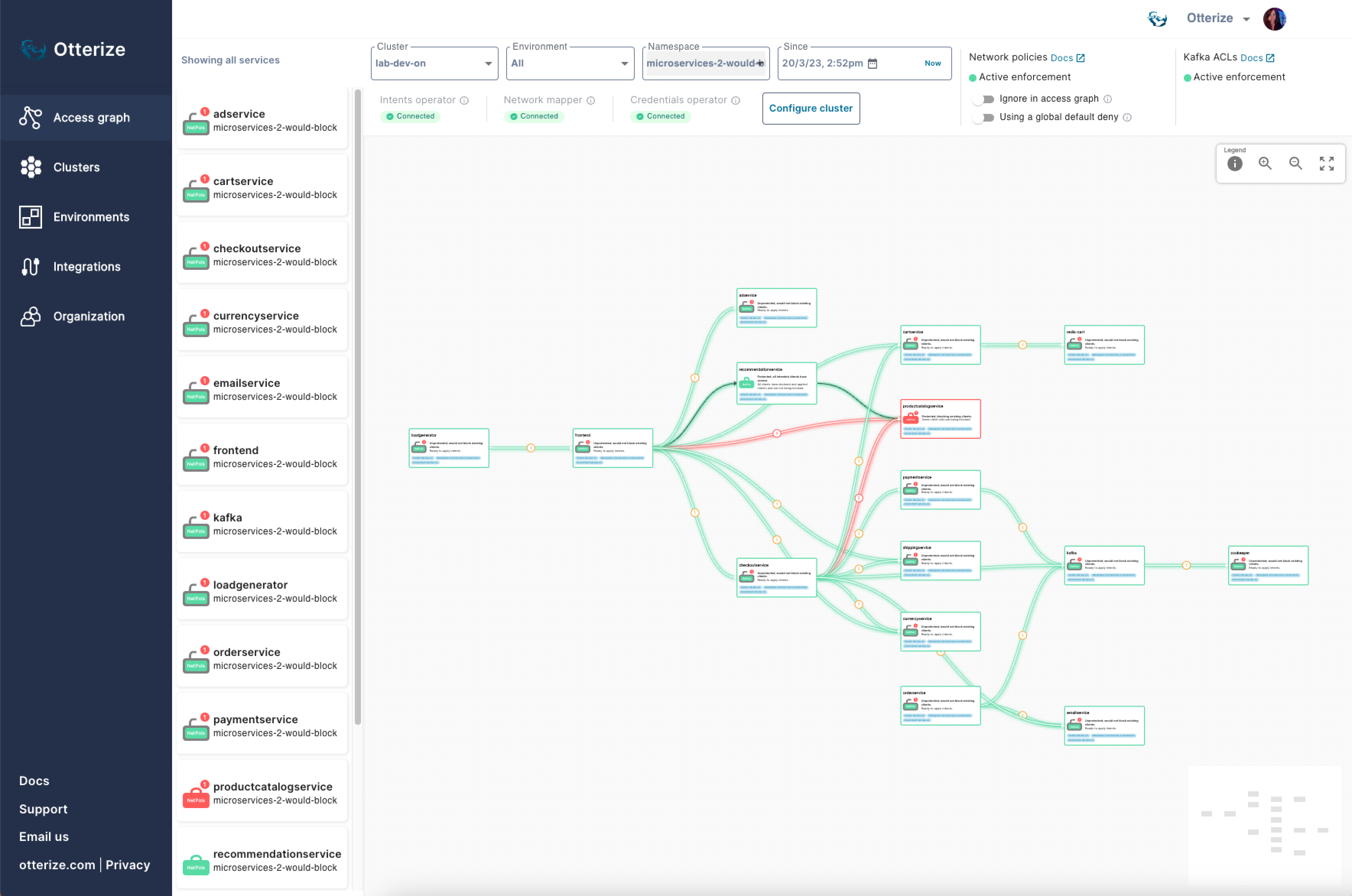Click the red productcatalogservice NetPols lock icon
The height and width of the screenshot is (896, 1352).
[196, 794]
